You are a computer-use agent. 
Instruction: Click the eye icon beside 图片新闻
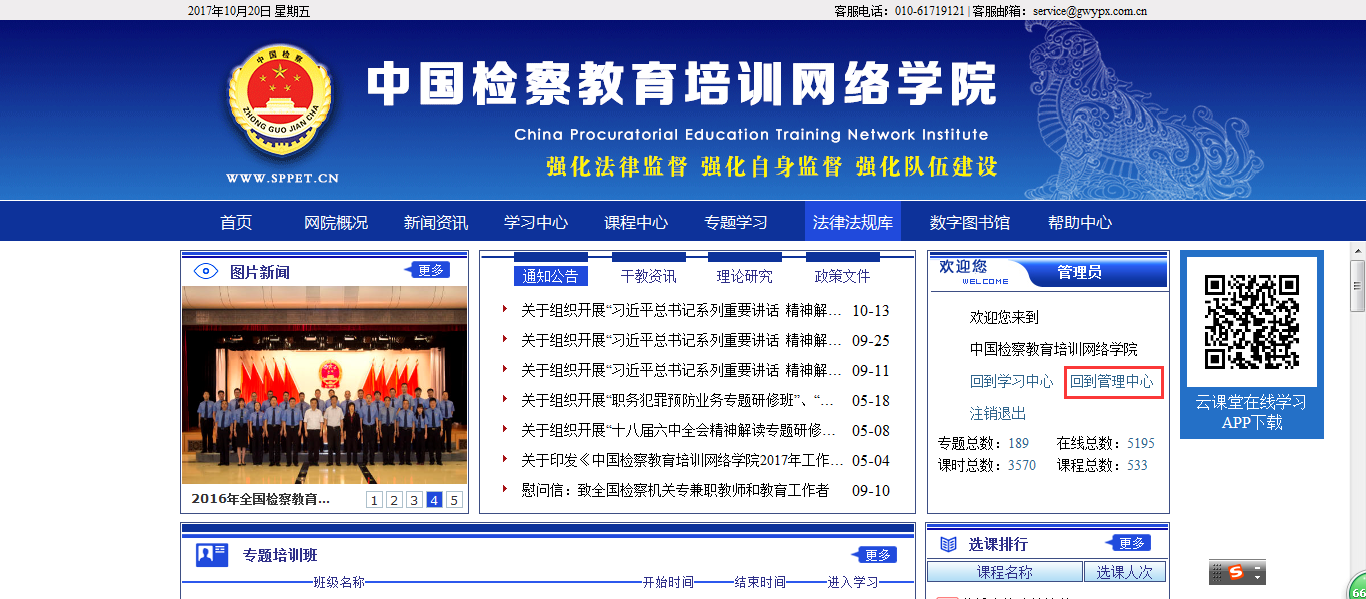[x=205, y=271]
